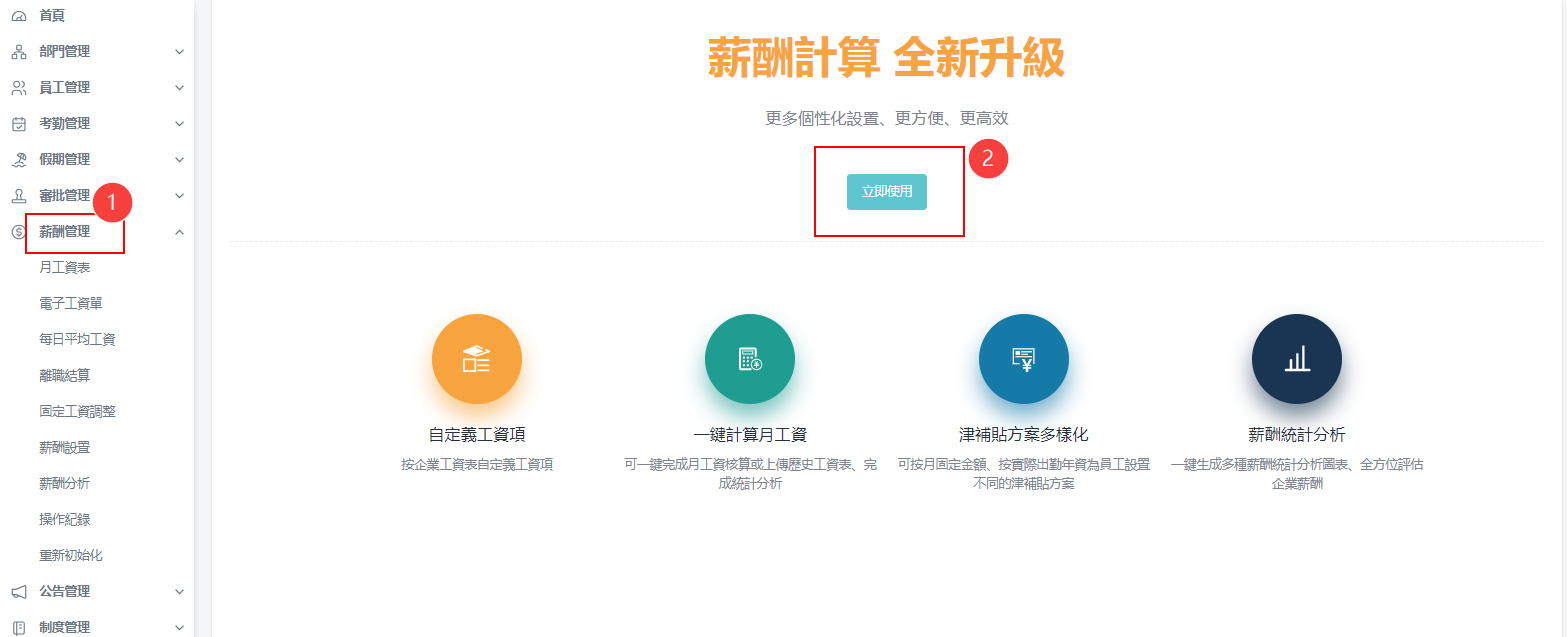Click the 部門管理 organization icon
This screenshot has width=1567, height=637.
tap(18, 52)
